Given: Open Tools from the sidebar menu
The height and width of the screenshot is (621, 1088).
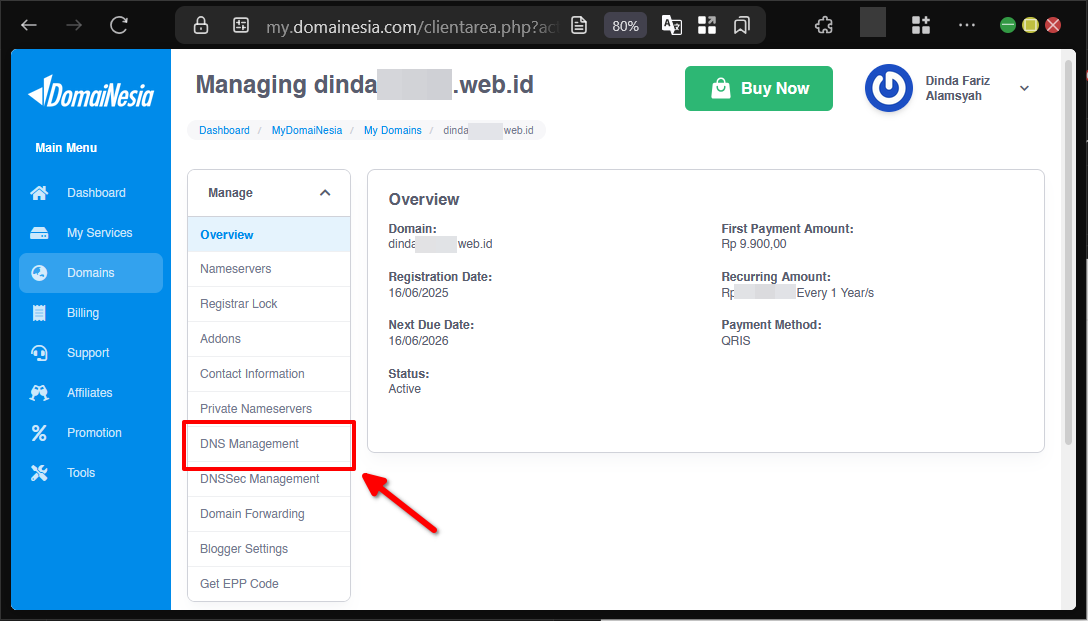Looking at the screenshot, I should [x=81, y=472].
